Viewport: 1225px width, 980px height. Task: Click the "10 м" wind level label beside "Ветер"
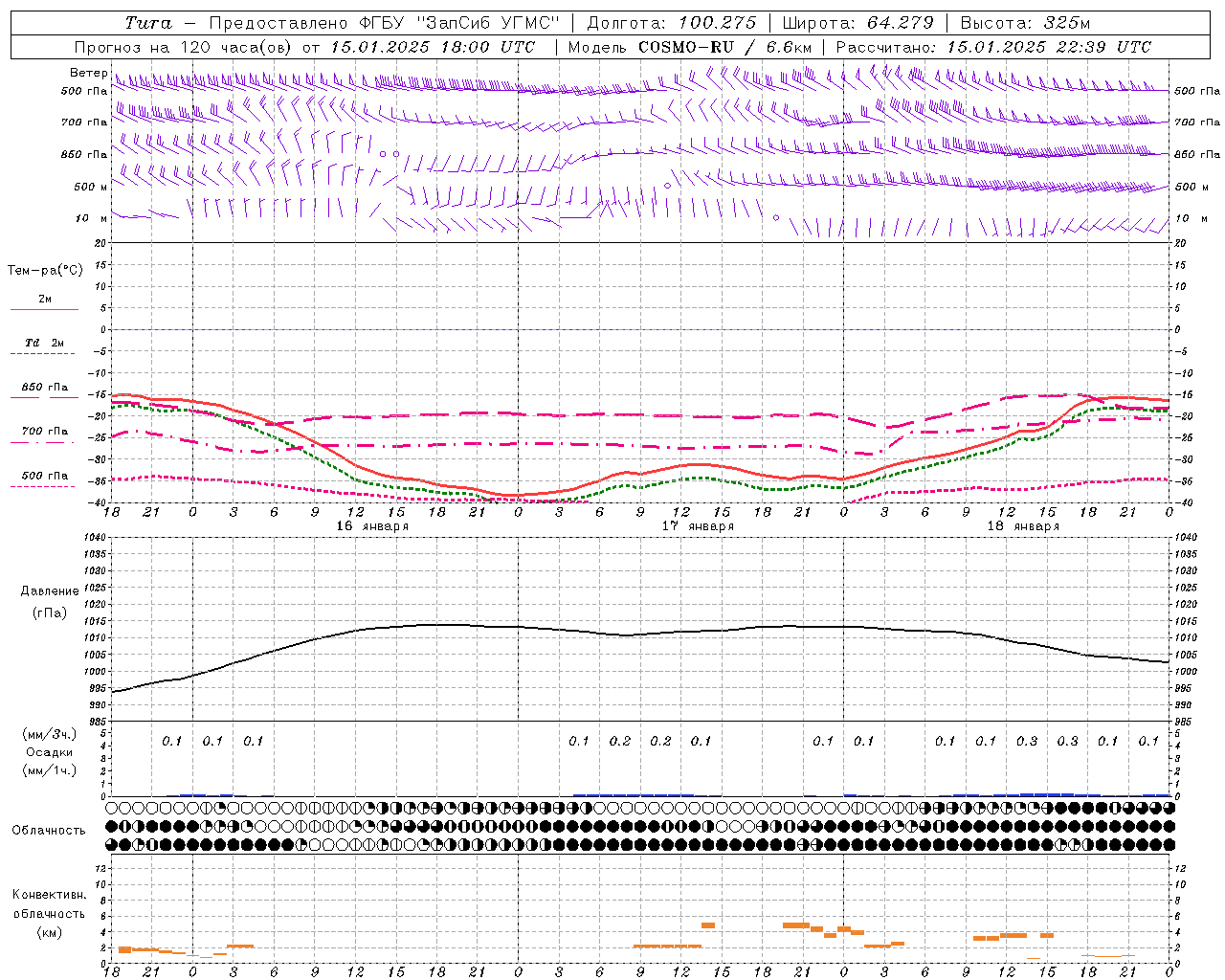tap(91, 219)
